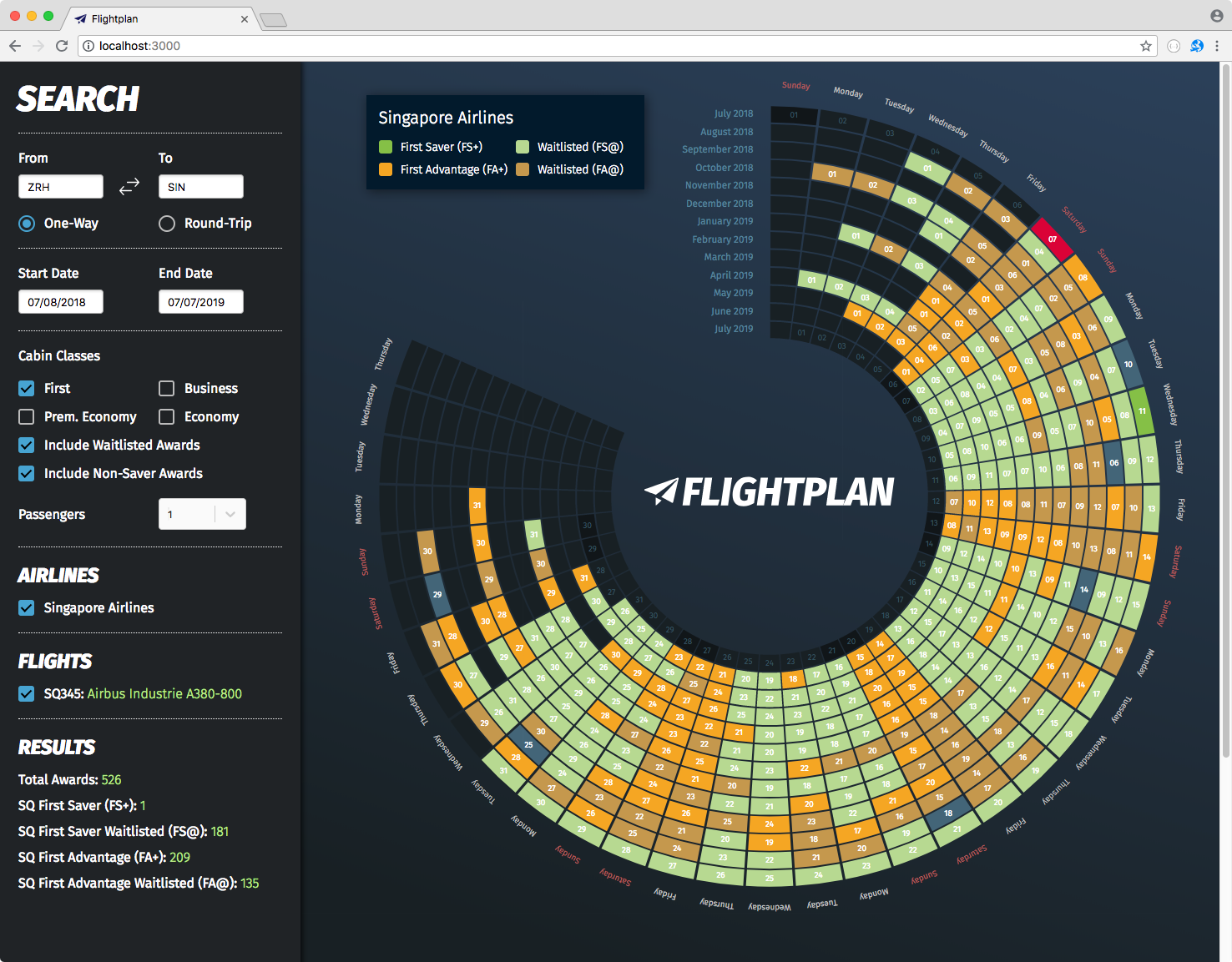Open the End Date picker field
This screenshot has width=1232, height=962.
[201, 302]
